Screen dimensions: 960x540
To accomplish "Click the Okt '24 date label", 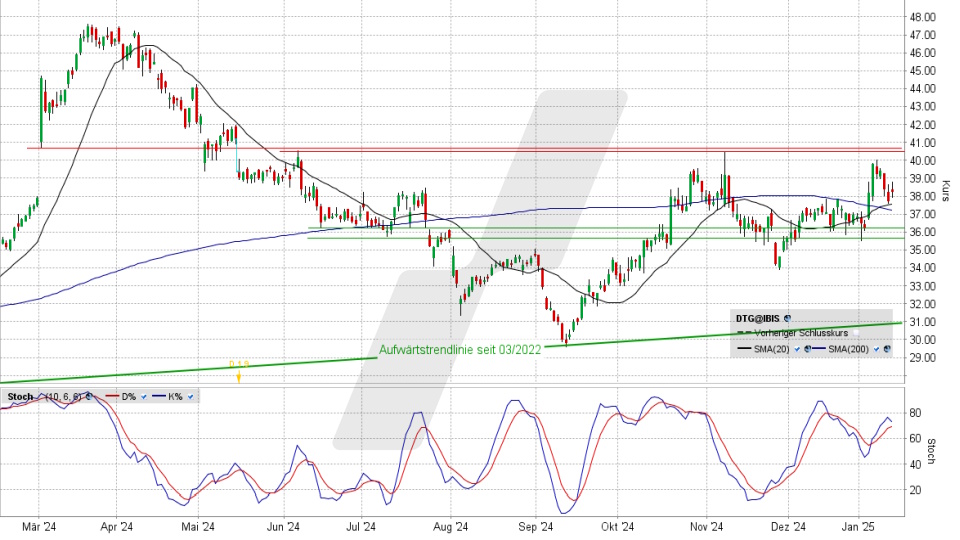I will (x=618, y=527).
